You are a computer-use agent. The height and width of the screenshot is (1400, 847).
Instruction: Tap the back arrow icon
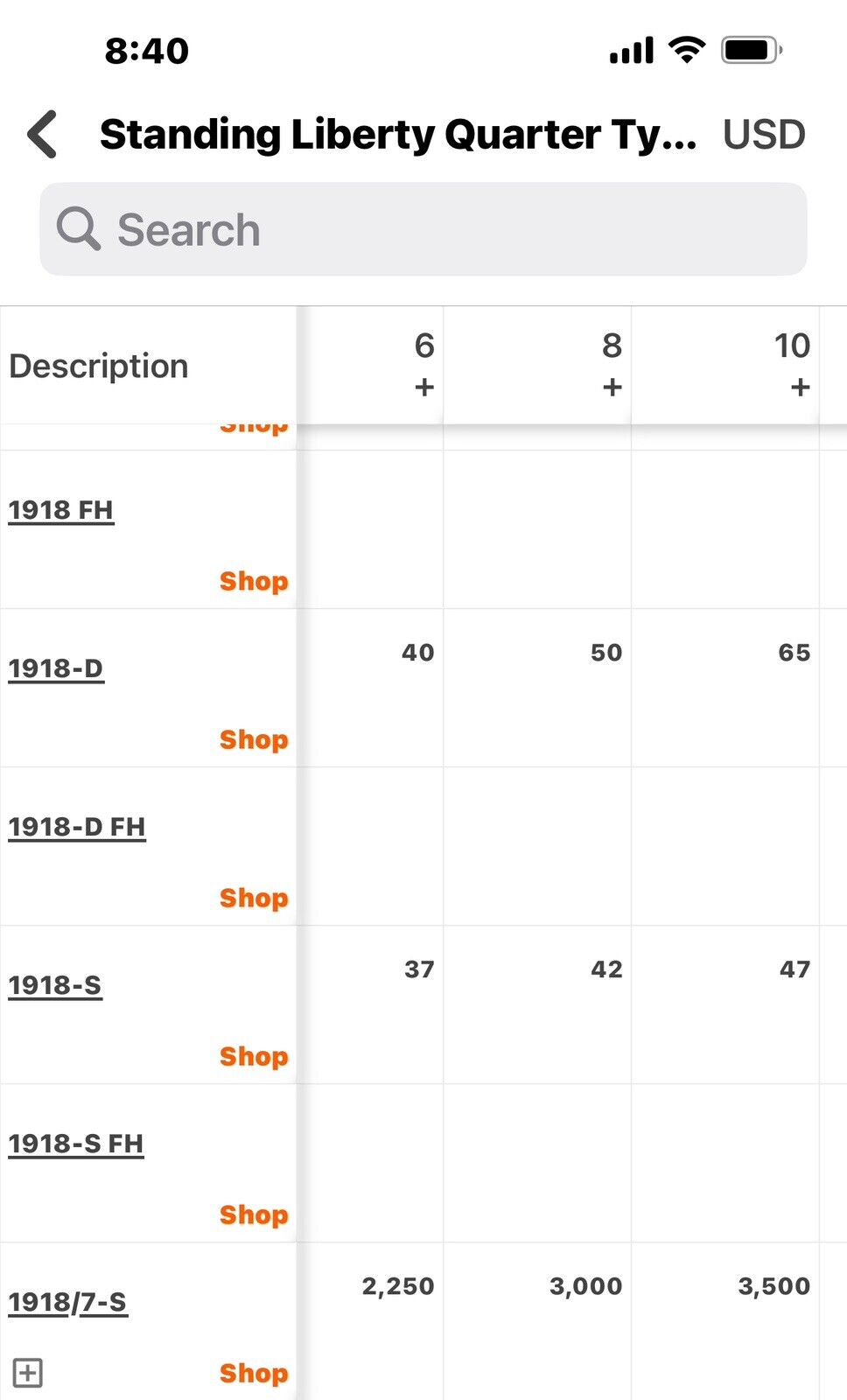pyautogui.click(x=42, y=134)
